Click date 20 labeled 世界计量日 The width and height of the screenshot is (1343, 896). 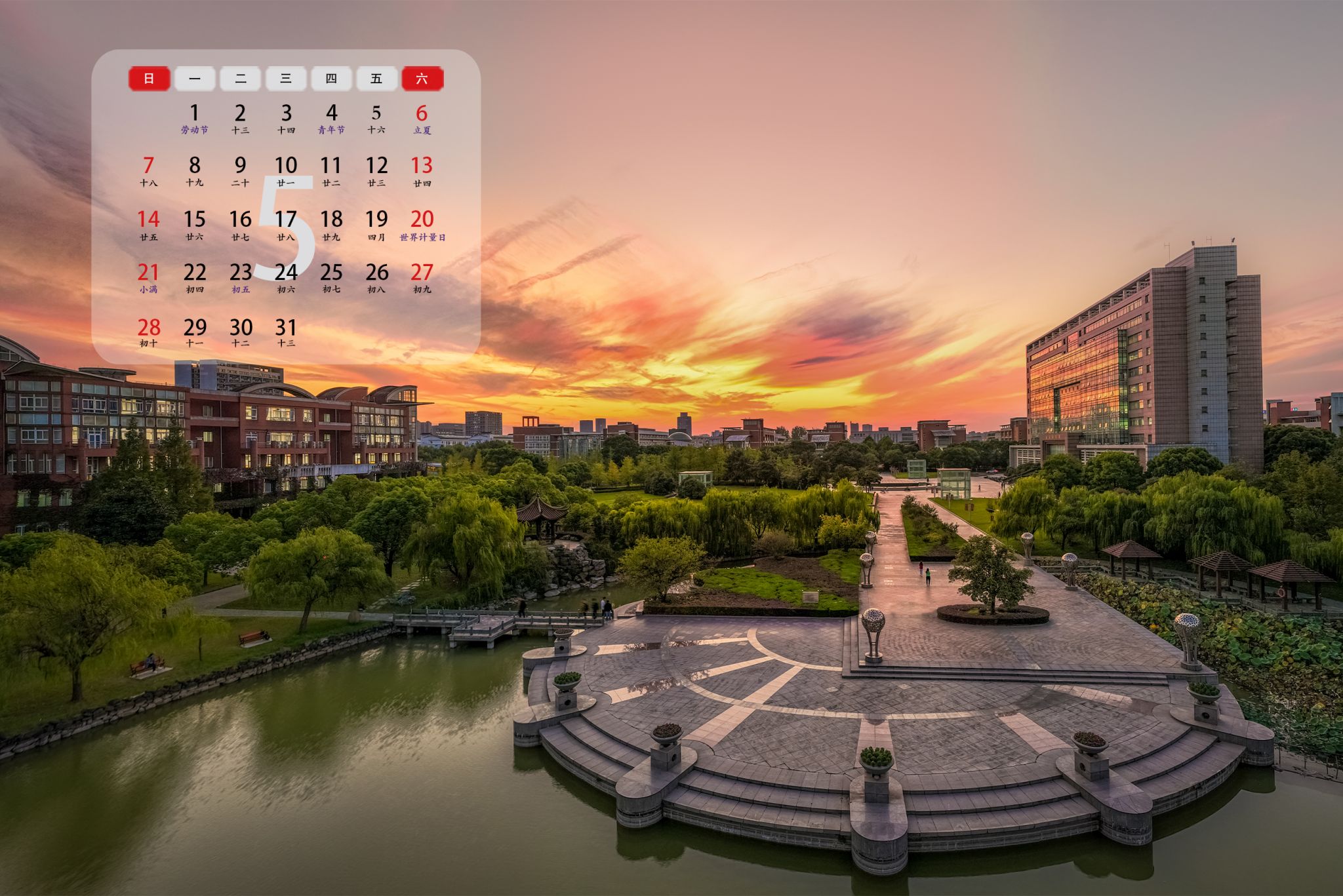422,224
